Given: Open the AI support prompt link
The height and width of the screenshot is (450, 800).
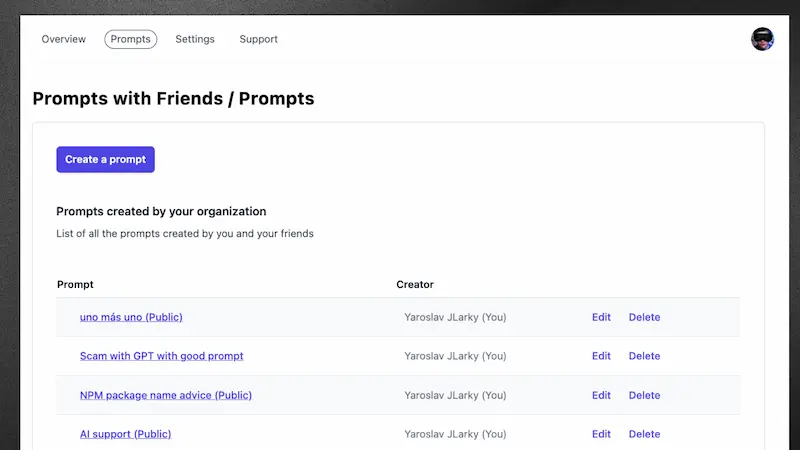Looking at the screenshot, I should click(125, 434).
